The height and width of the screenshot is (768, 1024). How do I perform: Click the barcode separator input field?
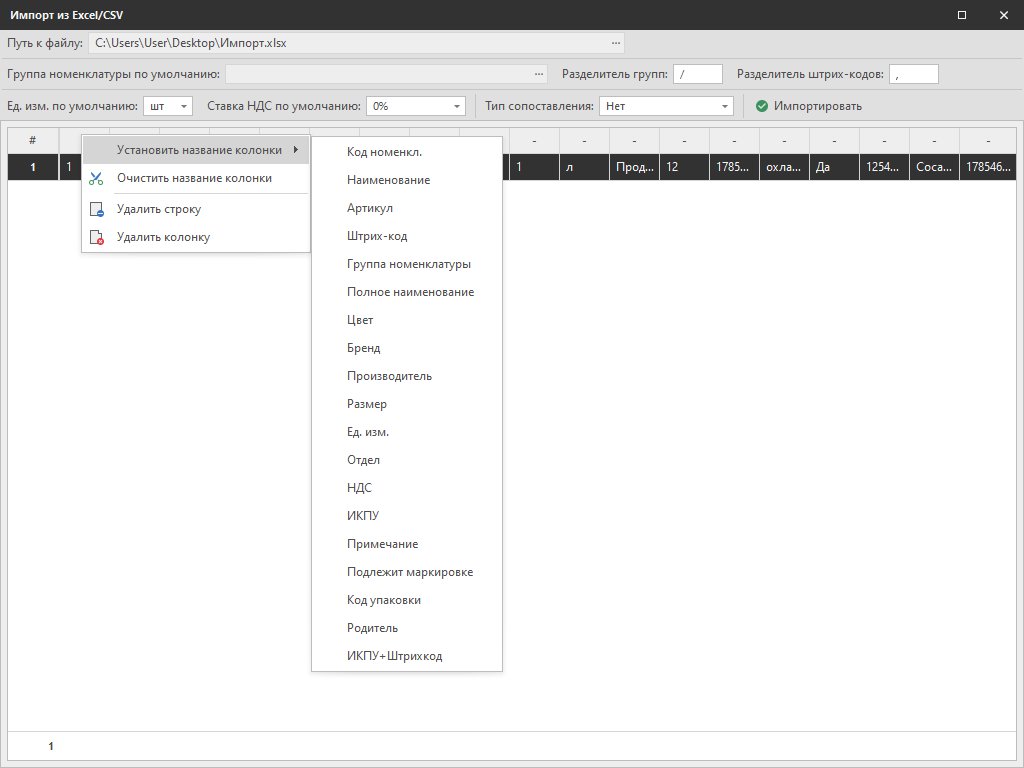tap(913, 74)
